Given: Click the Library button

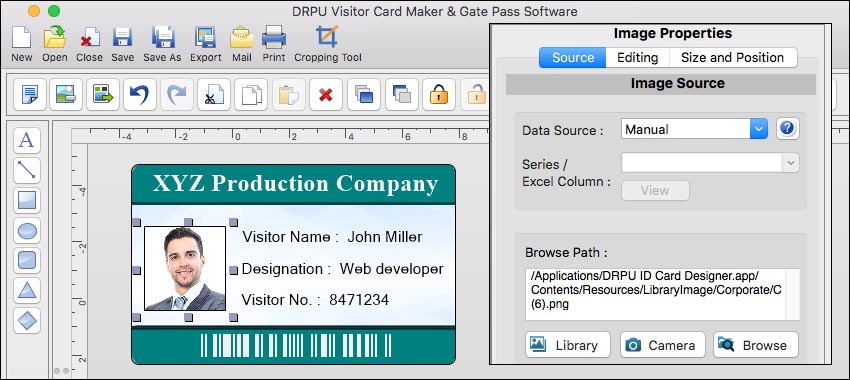Looking at the screenshot, I should tap(568, 345).
